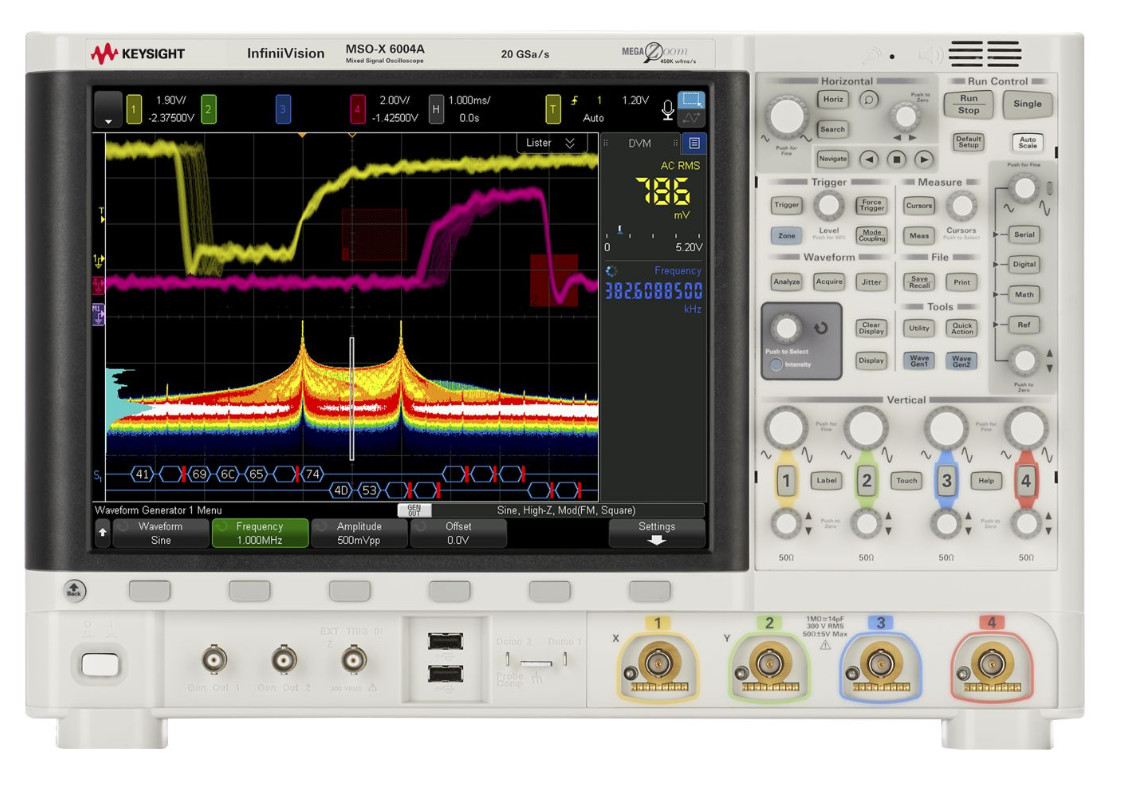The image size is (1123, 797).
Task: Toggle the red channel 4 key
Action: 1026,480
